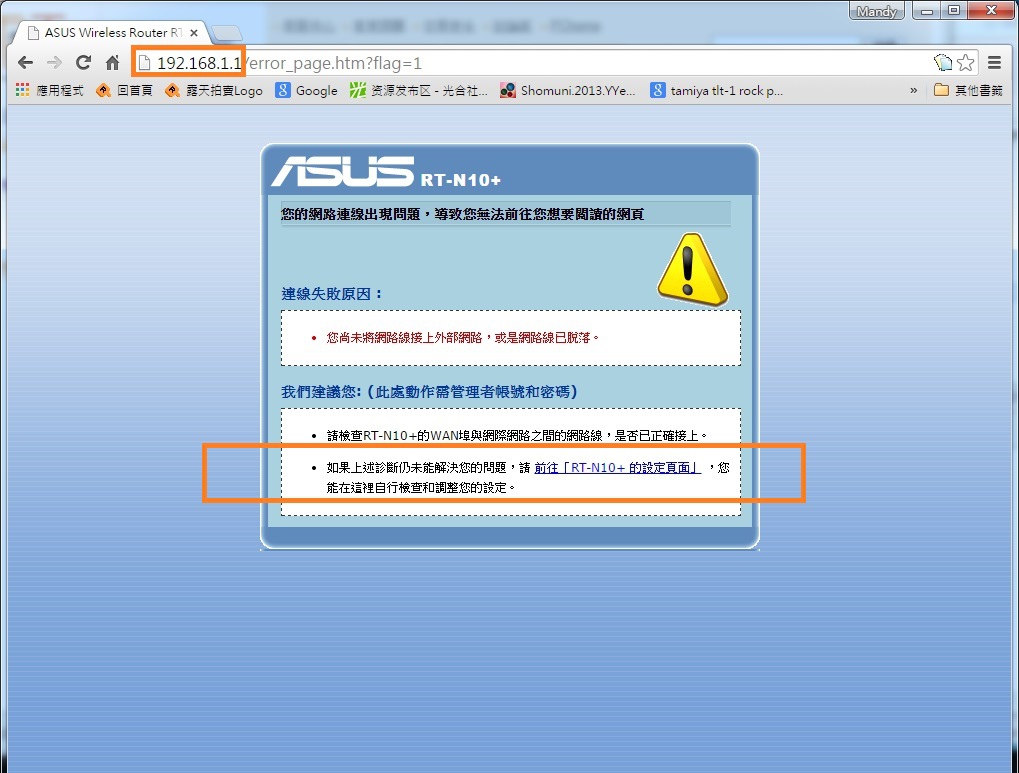The width and height of the screenshot is (1019, 773).
Task: Click the 請檢查RT-N10+的WAN埠 suggestion text
Action: point(517,435)
